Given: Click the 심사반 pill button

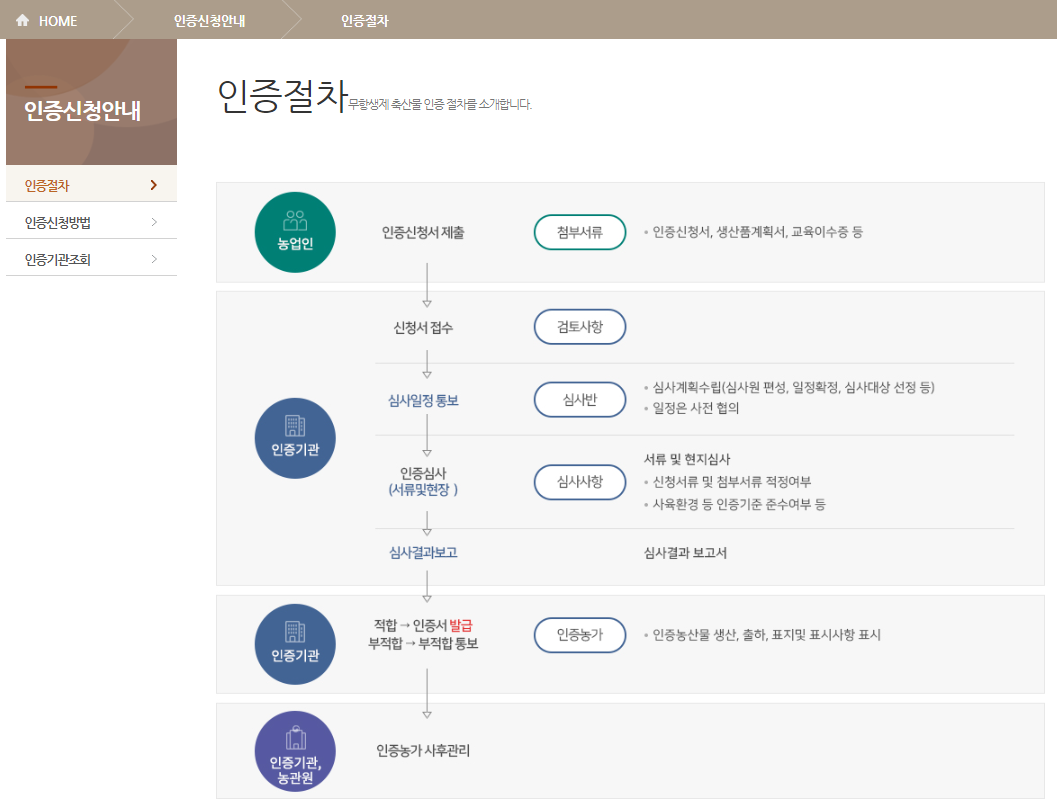Looking at the screenshot, I should [x=580, y=400].
